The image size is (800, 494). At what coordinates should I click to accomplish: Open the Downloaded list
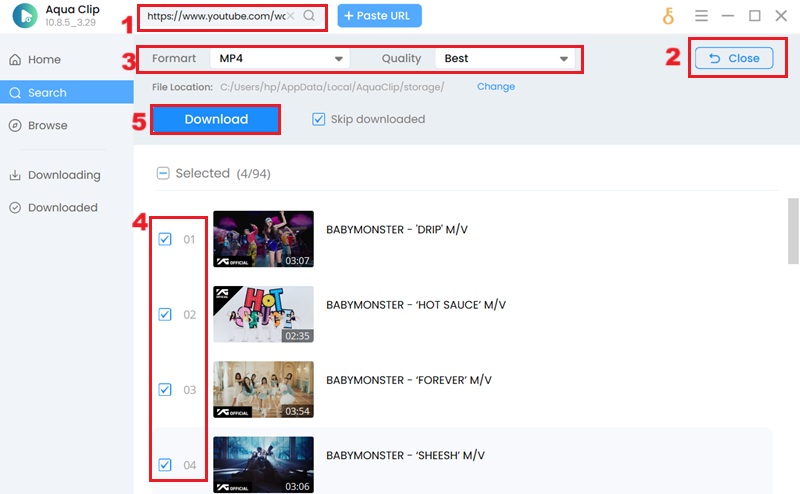point(67,208)
